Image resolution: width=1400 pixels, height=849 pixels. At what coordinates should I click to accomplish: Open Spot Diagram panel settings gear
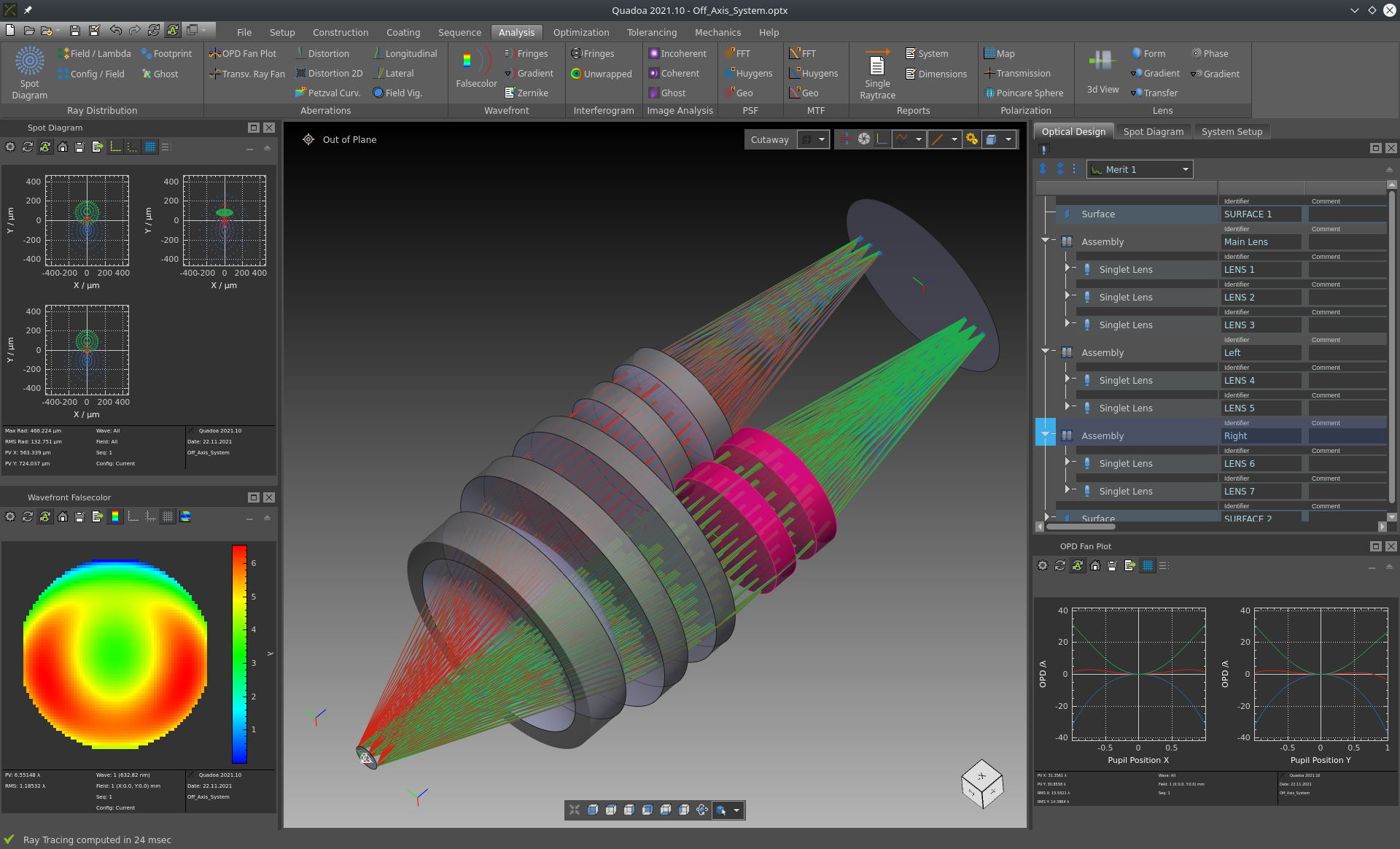coord(10,147)
